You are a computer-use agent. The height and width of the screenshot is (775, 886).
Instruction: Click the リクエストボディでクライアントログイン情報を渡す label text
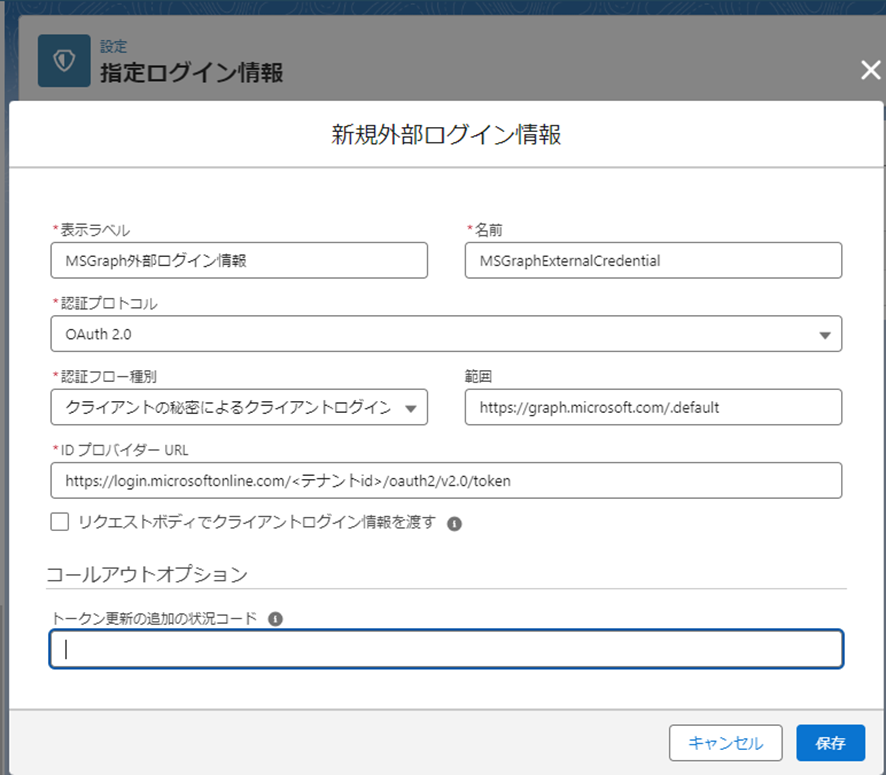(x=257, y=522)
